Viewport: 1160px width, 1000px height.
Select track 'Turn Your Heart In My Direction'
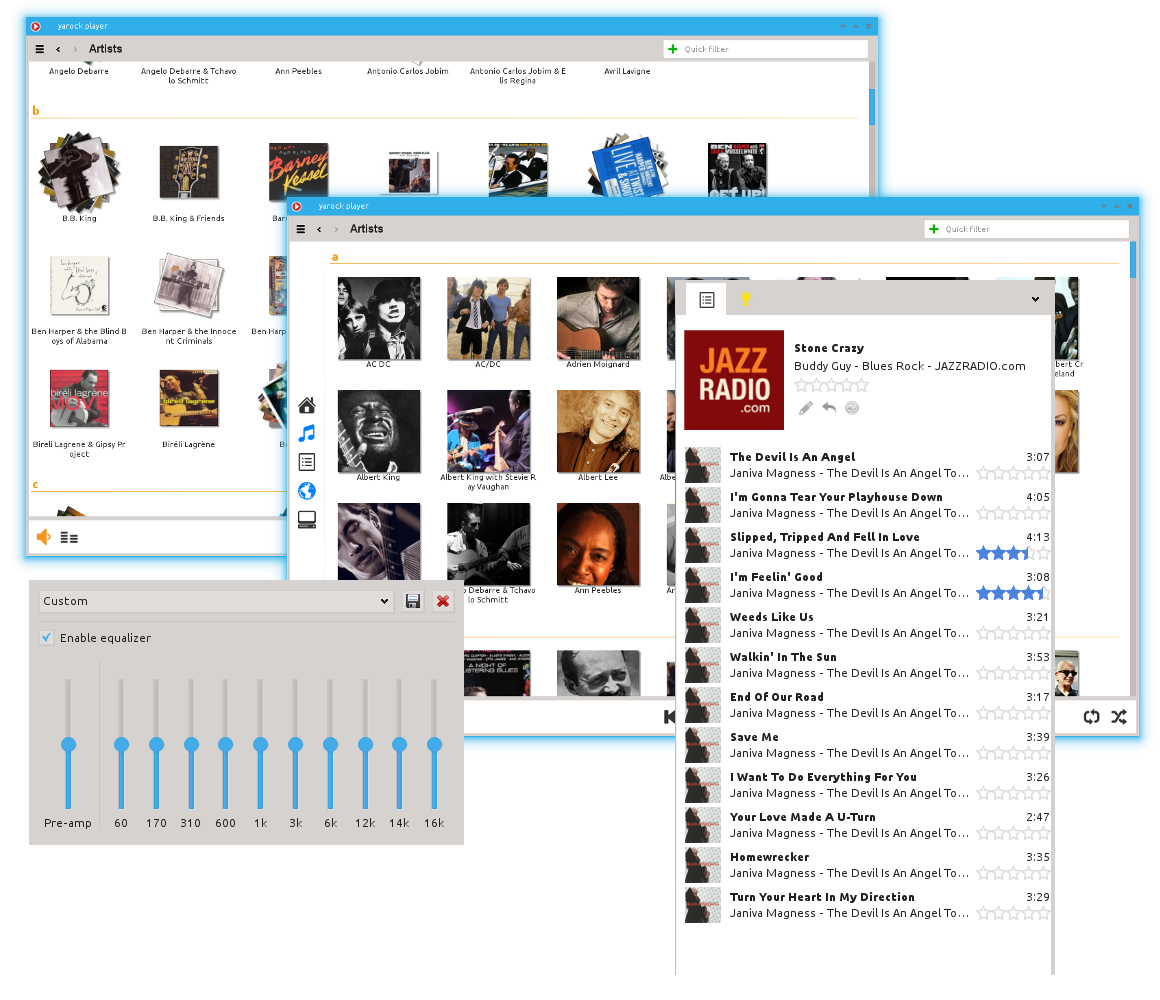[x=867, y=905]
